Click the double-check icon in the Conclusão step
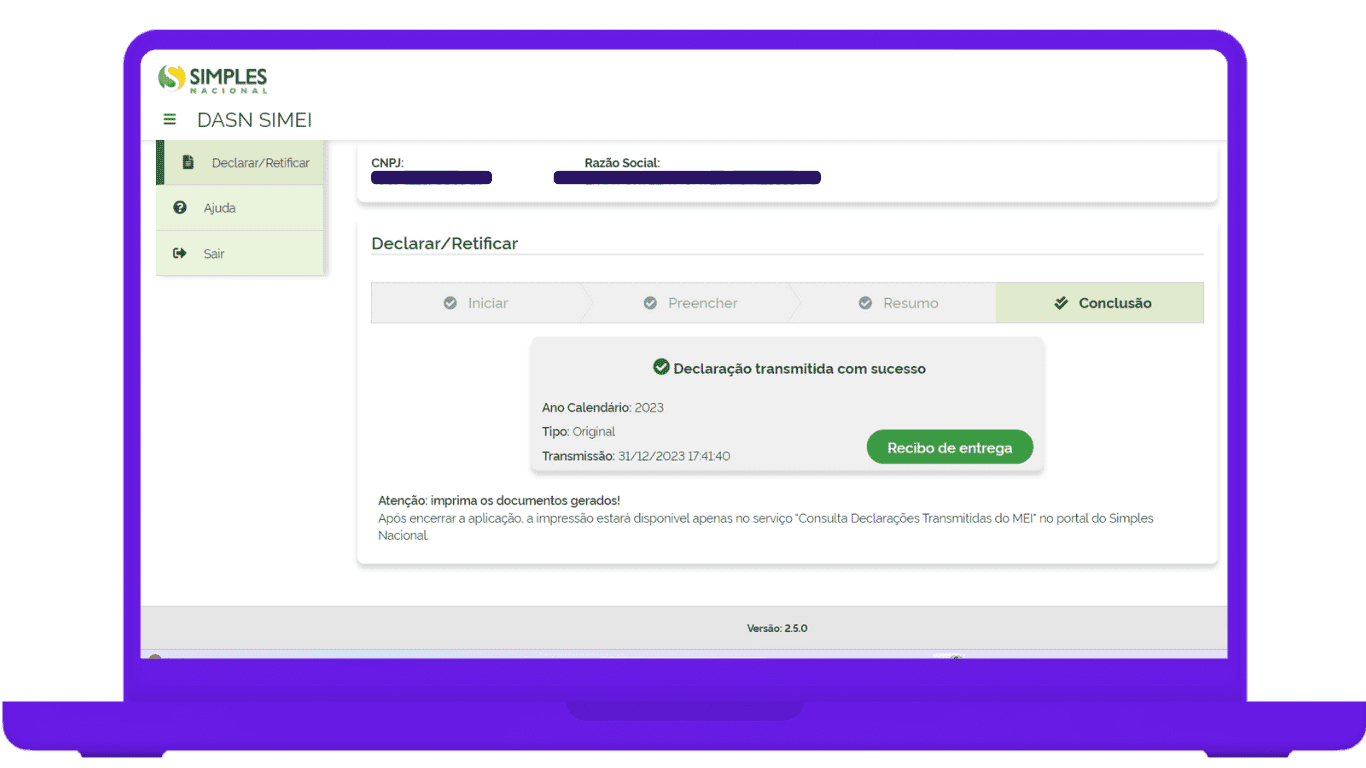The height and width of the screenshot is (768, 1366). pyautogui.click(x=1061, y=303)
